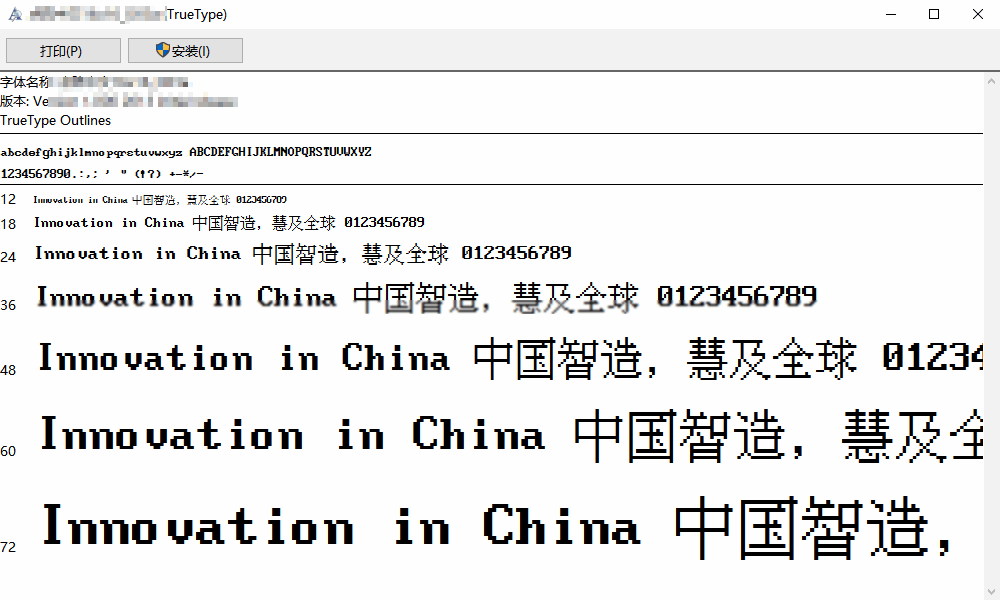Click the 'TrueType Outlines' text line

[x=55, y=121]
